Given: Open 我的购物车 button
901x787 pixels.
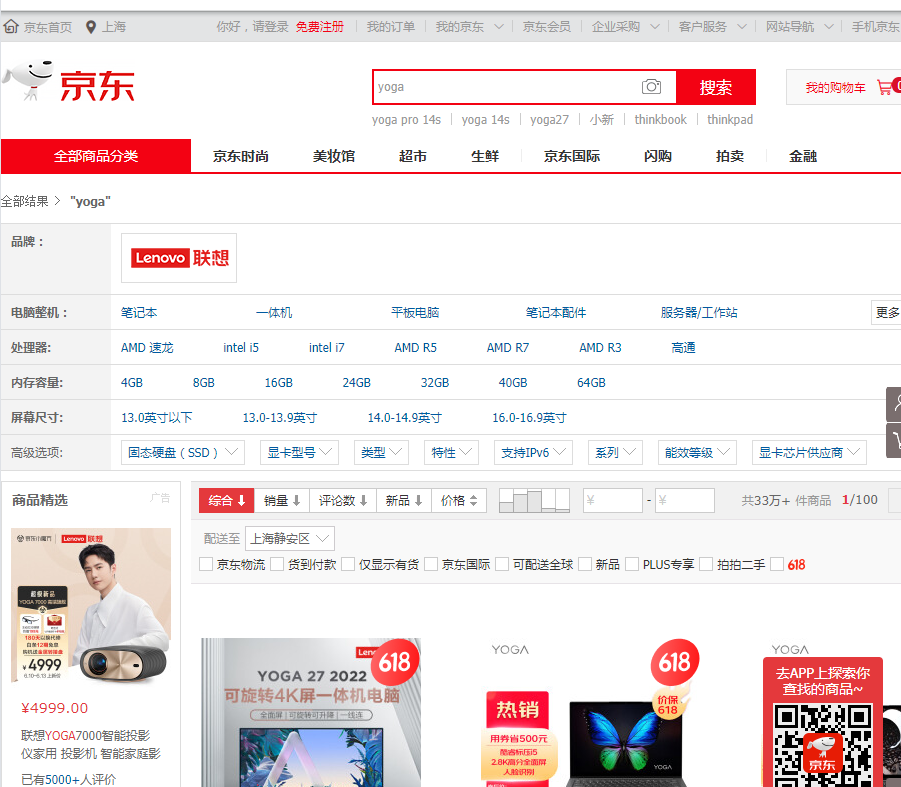Looking at the screenshot, I should pyautogui.click(x=844, y=87).
